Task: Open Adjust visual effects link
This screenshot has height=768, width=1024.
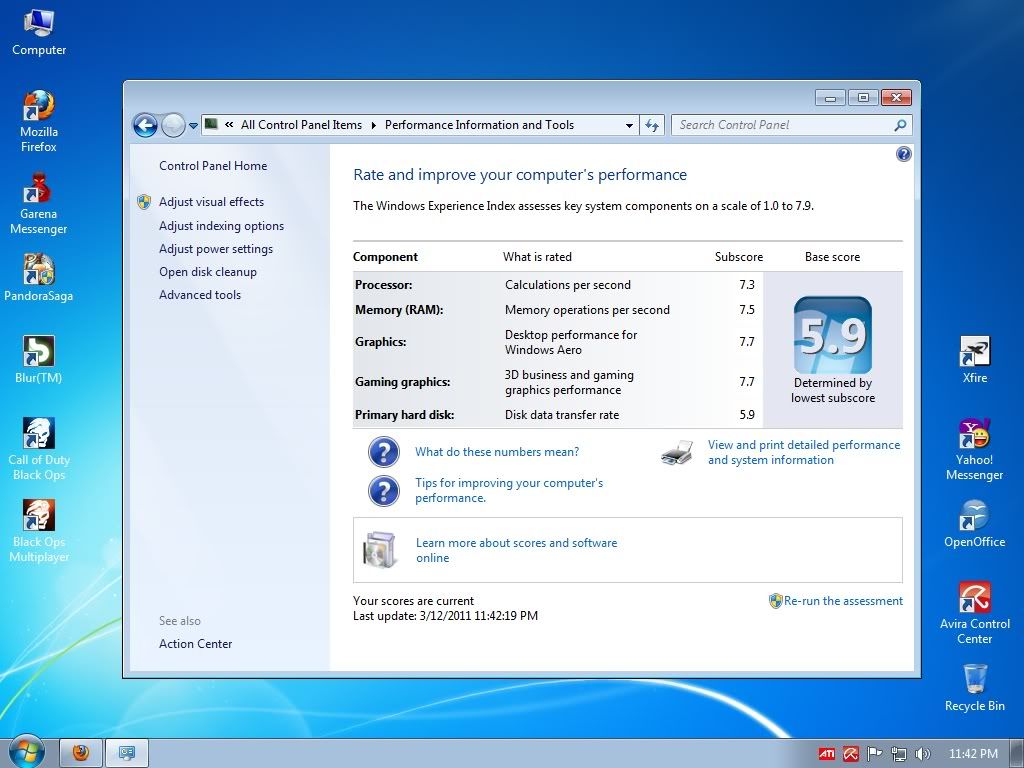Action: click(211, 202)
